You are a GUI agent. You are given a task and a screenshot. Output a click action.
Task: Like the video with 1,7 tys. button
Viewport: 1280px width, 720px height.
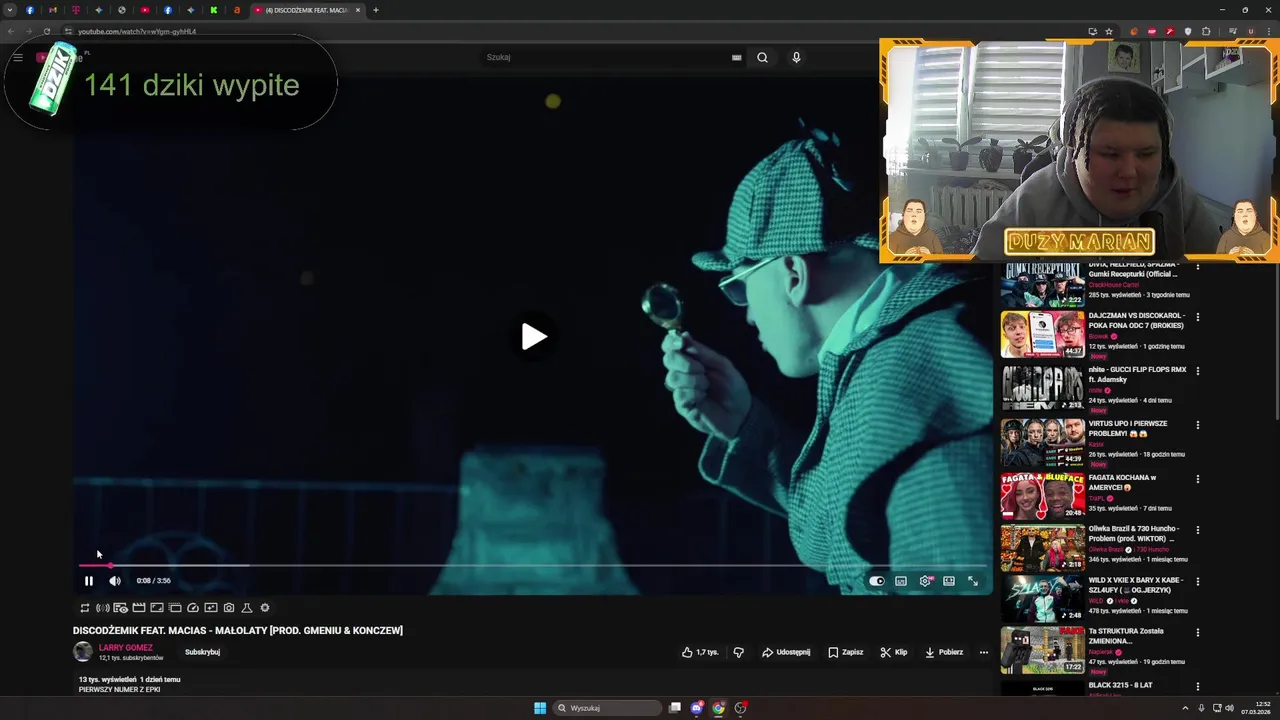pyautogui.click(x=700, y=652)
